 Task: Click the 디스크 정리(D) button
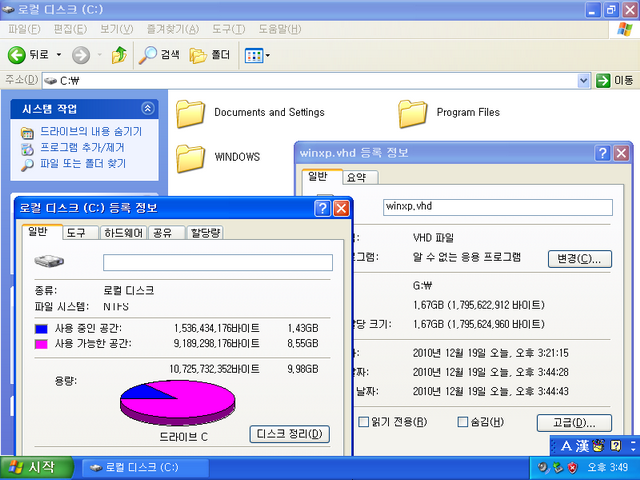point(289,434)
